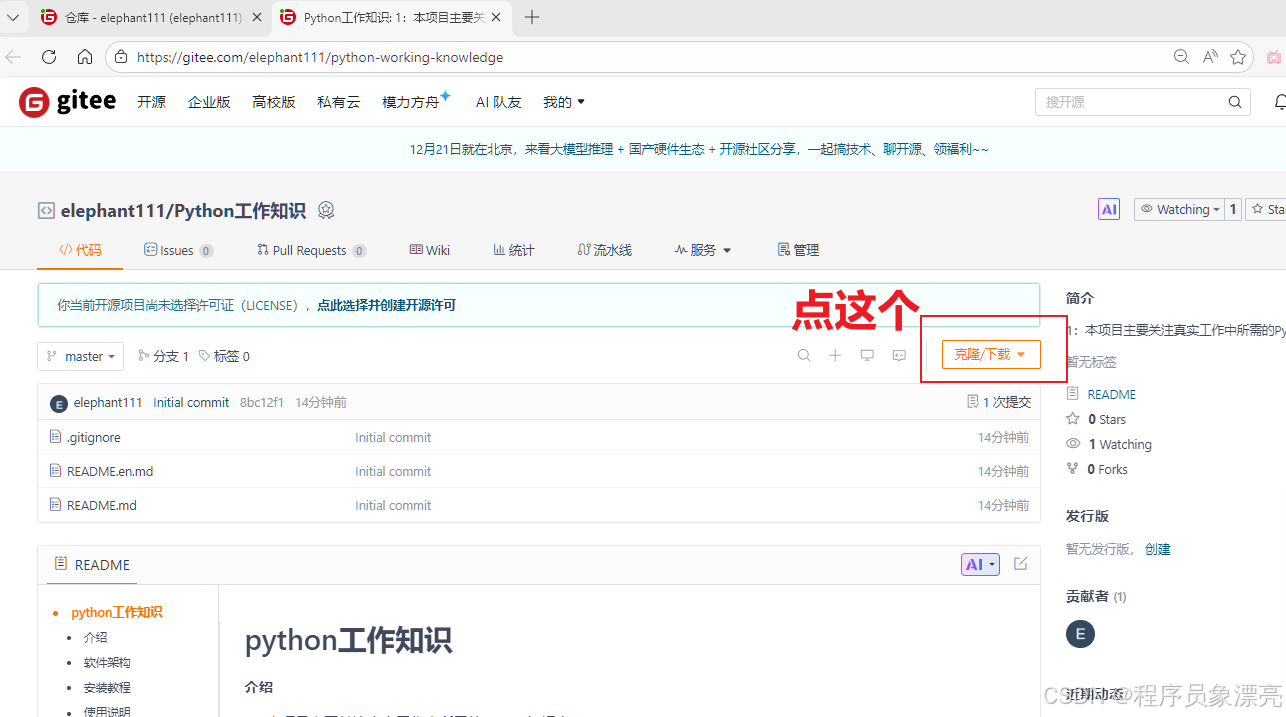Click the AI badge near Watching
Image resolution: width=1286 pixels, height=717 pixels.
click(x=1109, y=209)
